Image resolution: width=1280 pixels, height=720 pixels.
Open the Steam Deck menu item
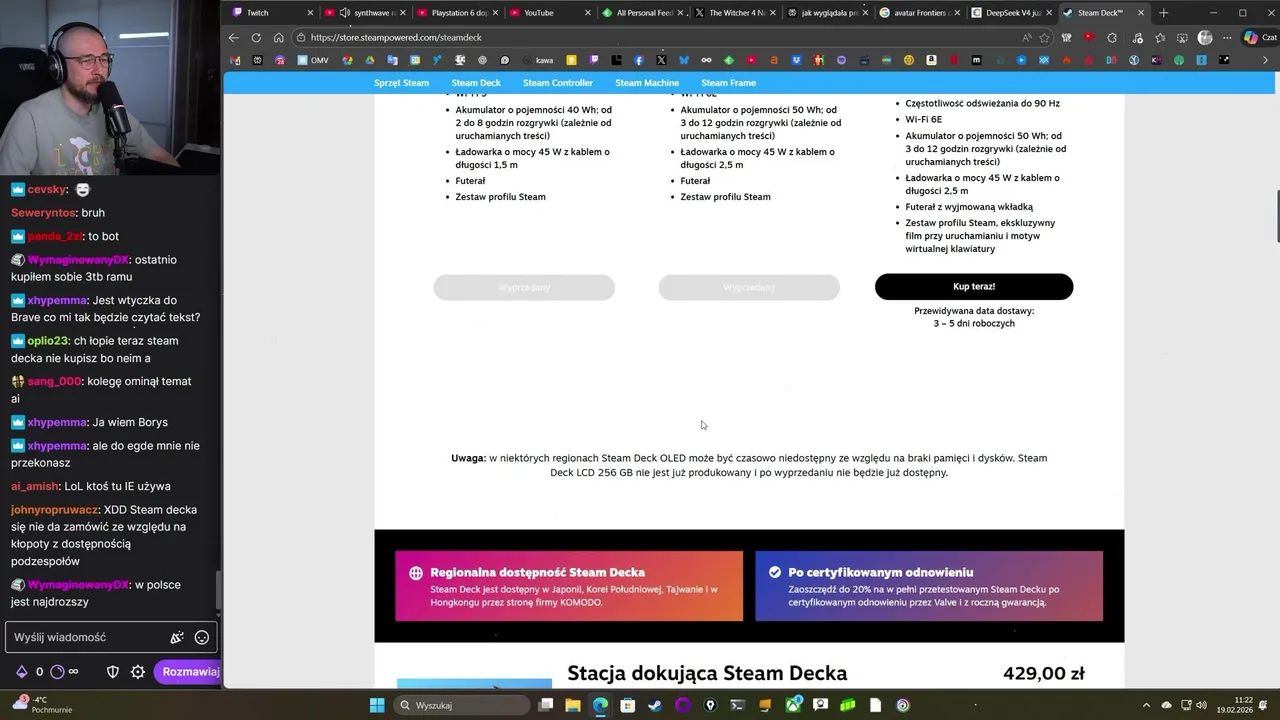[476, 83]
